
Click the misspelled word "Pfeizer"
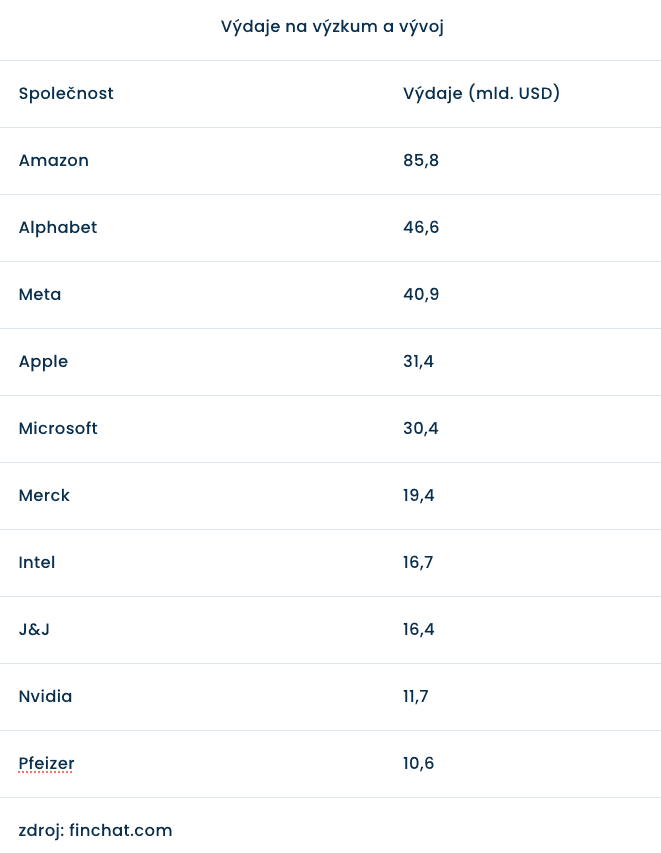point(46,764)
